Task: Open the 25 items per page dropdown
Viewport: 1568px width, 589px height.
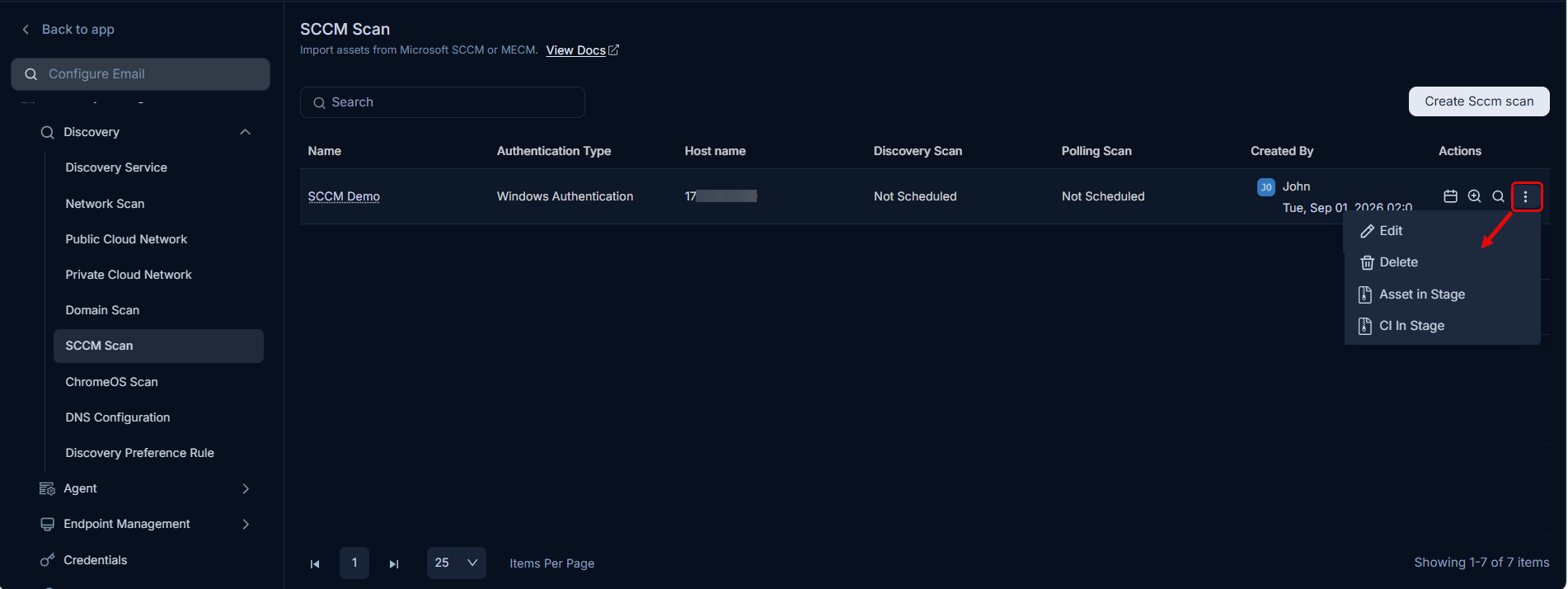Action: coord(456,563)
